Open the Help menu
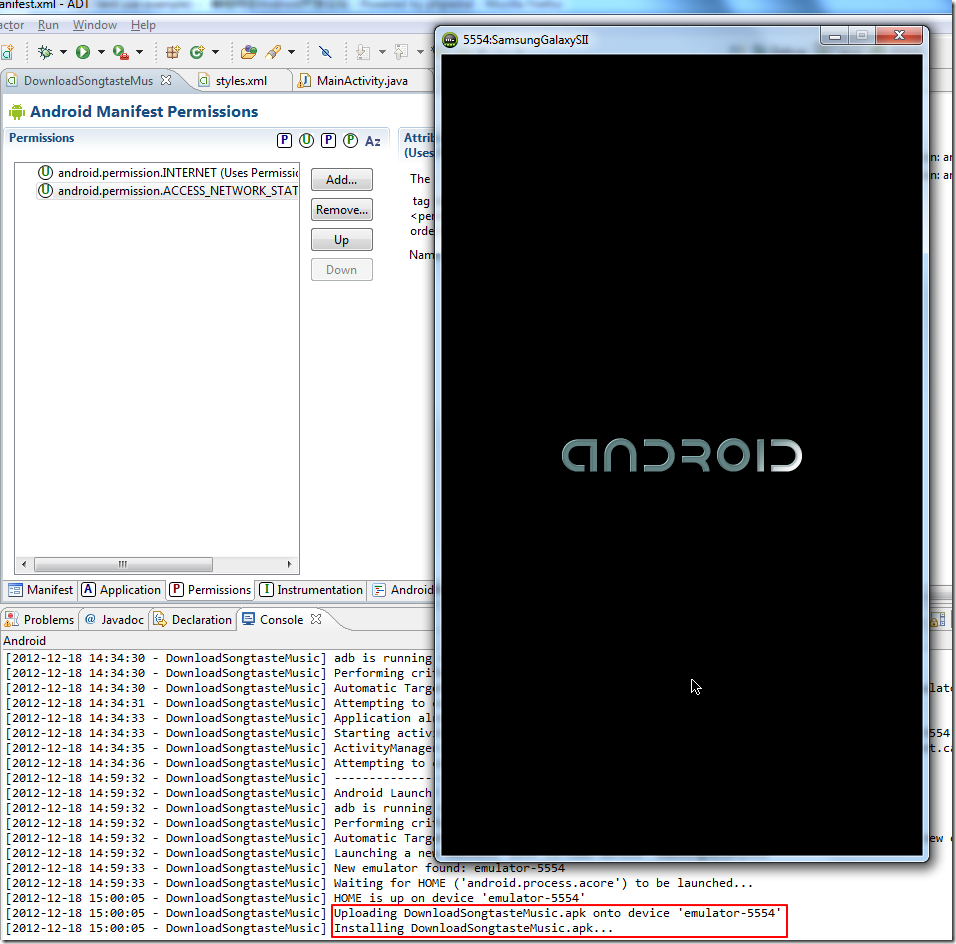956x944 pixels. pos(143,25)
